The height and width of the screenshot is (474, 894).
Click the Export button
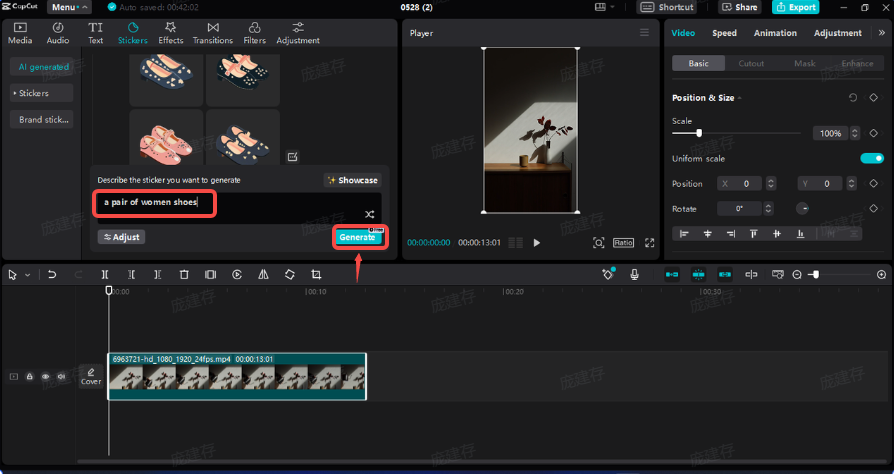coord(795,7)
